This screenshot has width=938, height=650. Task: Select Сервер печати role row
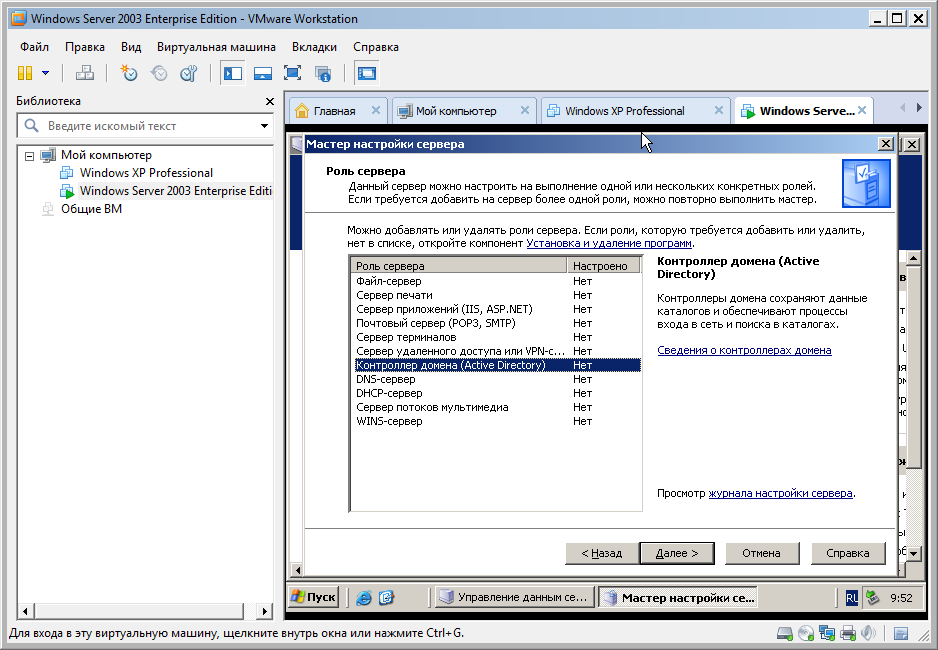click(497, 295)
